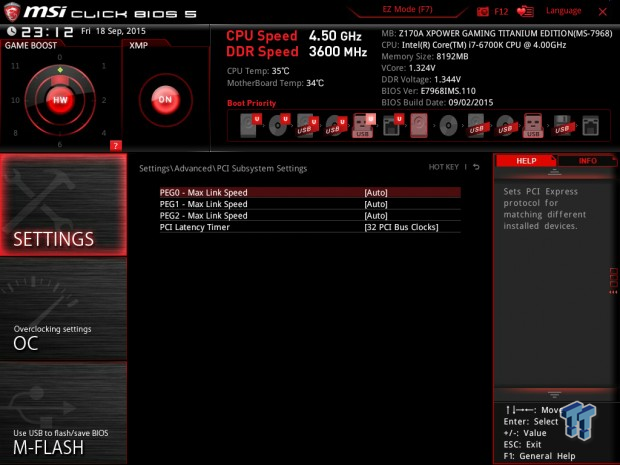Image resolution: width=620 pixels, height=465 pixels.
Task: Select the USB floppy boot icon
Action: pos(562,125)
